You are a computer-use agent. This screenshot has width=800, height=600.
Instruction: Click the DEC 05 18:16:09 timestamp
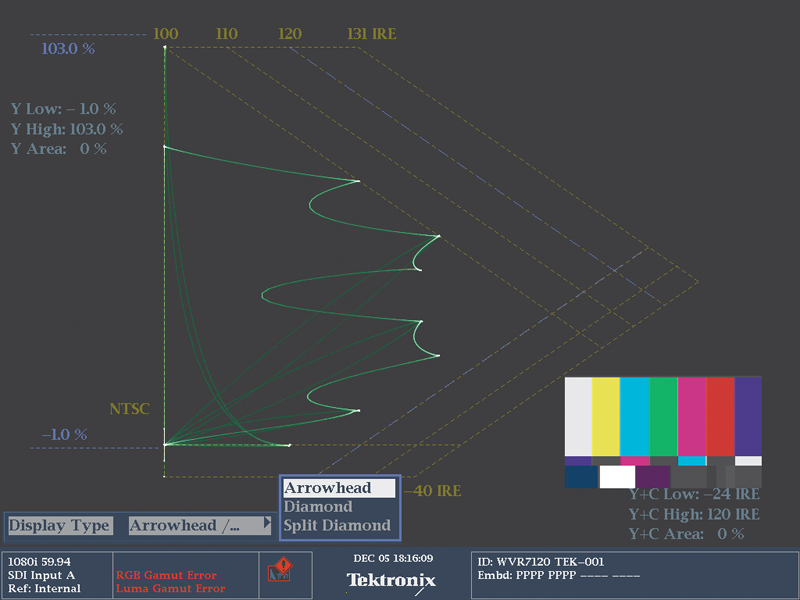pyautogui.click(x=393, y=558)
